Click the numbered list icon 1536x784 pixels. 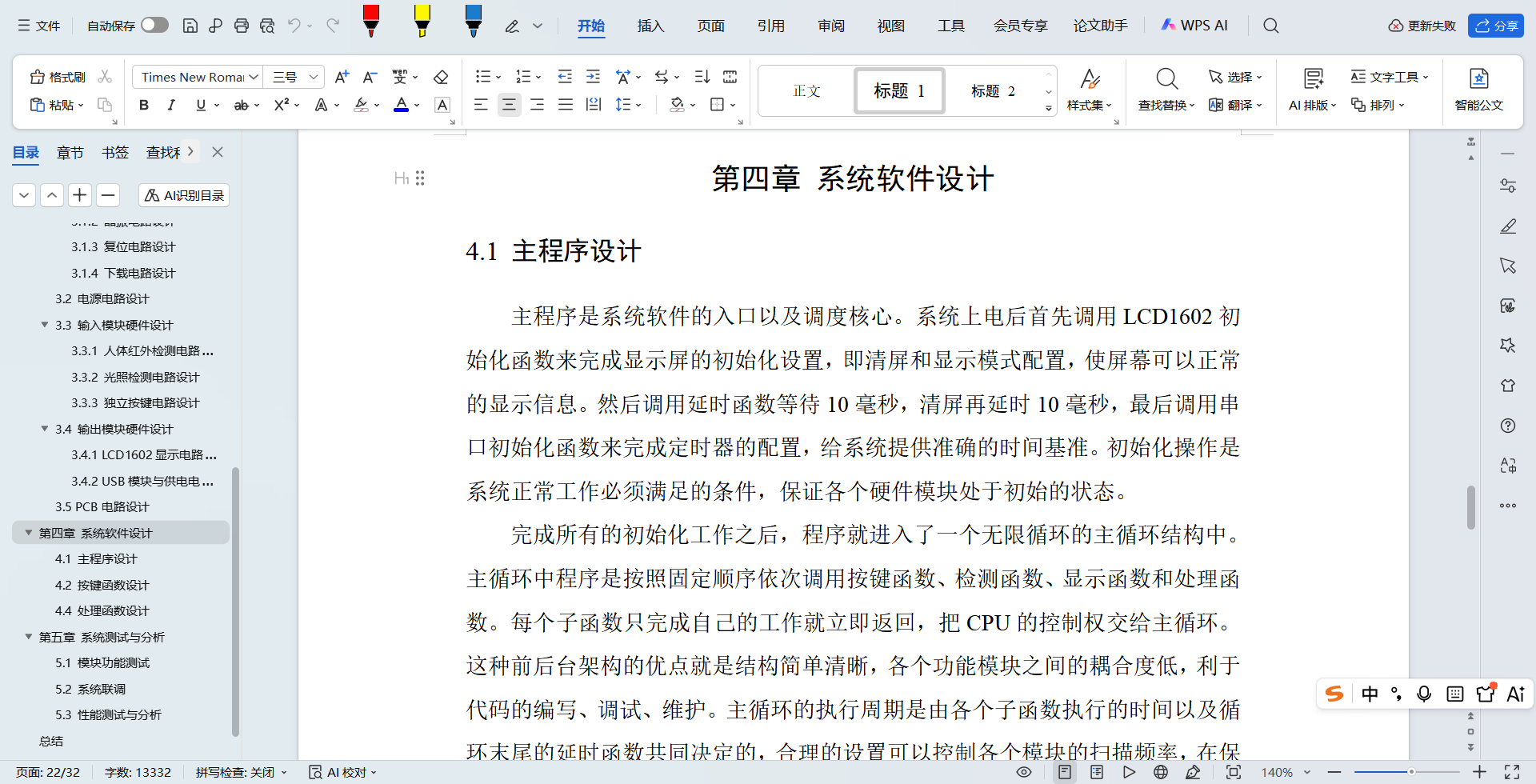523,77
